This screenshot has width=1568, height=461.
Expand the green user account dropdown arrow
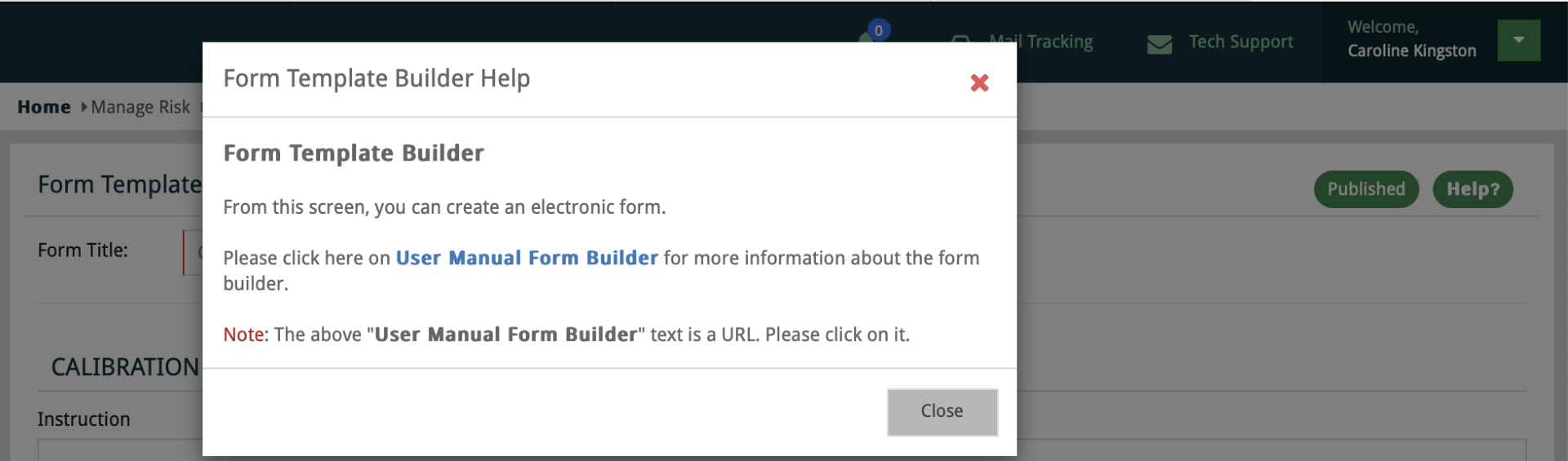(1518, 40)
